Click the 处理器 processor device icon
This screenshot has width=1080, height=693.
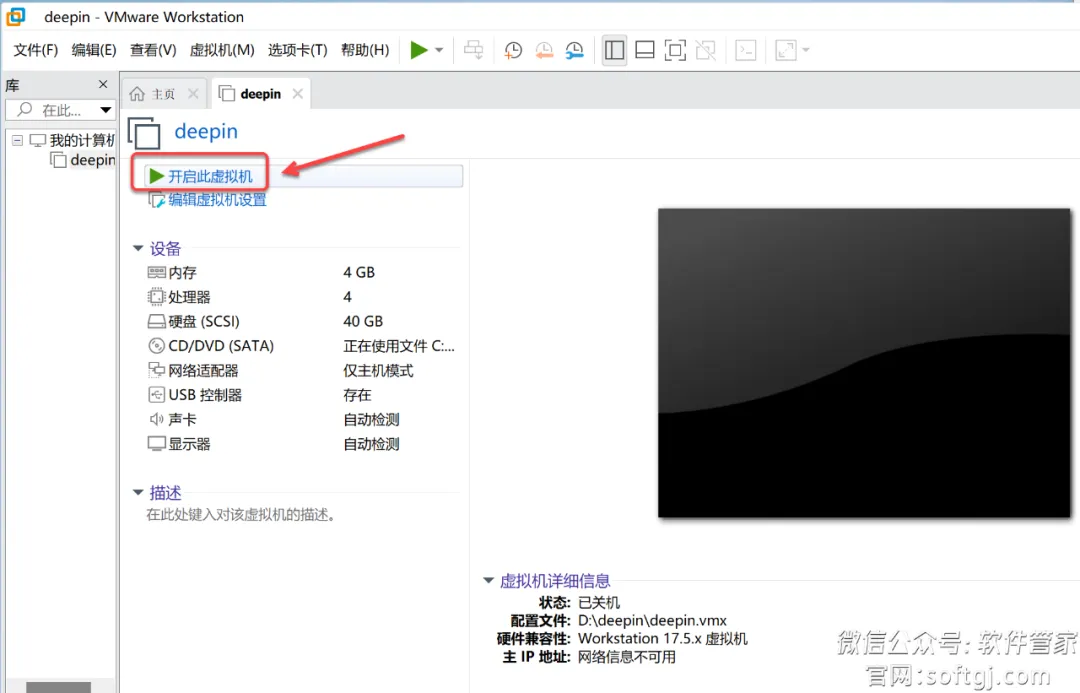click(x=156, y=297)
